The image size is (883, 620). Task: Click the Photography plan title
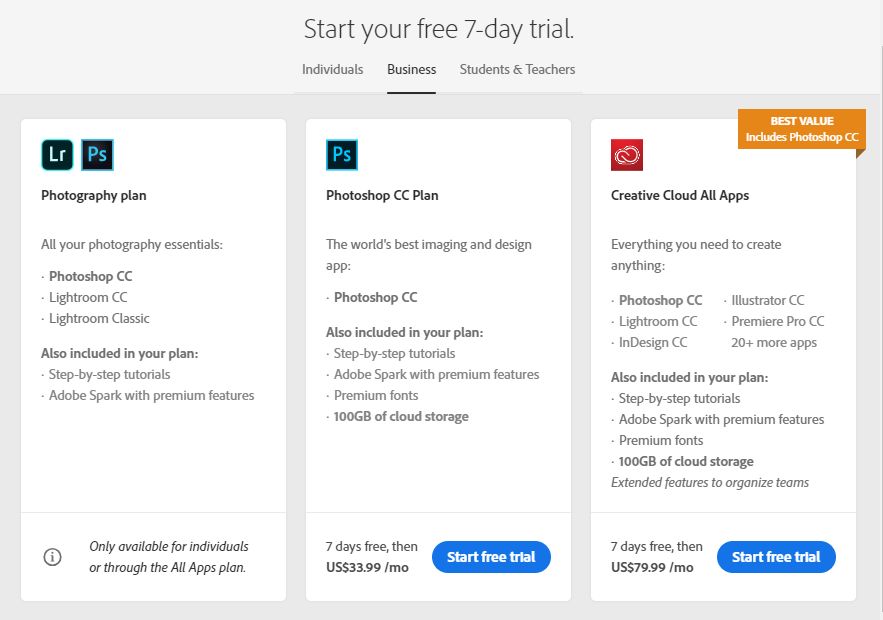(x=94, y=196)
